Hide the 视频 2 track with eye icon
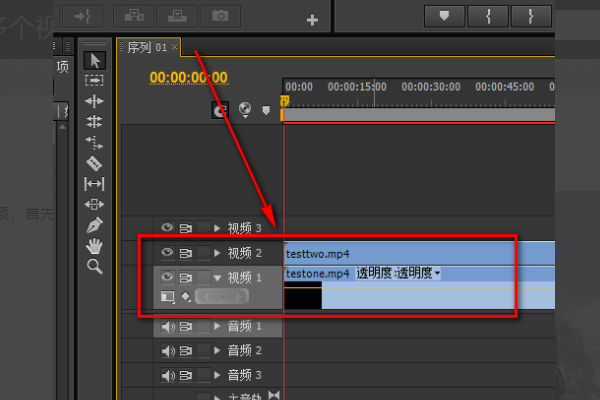This screenshot has width=600, height=400. [x=167, y=252]
